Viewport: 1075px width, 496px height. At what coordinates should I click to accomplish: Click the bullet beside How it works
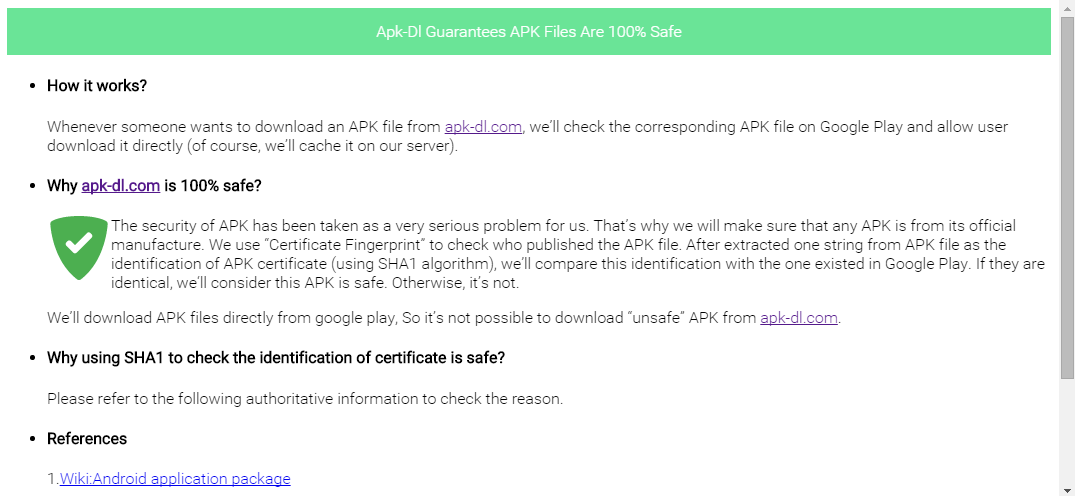[32, 86]
